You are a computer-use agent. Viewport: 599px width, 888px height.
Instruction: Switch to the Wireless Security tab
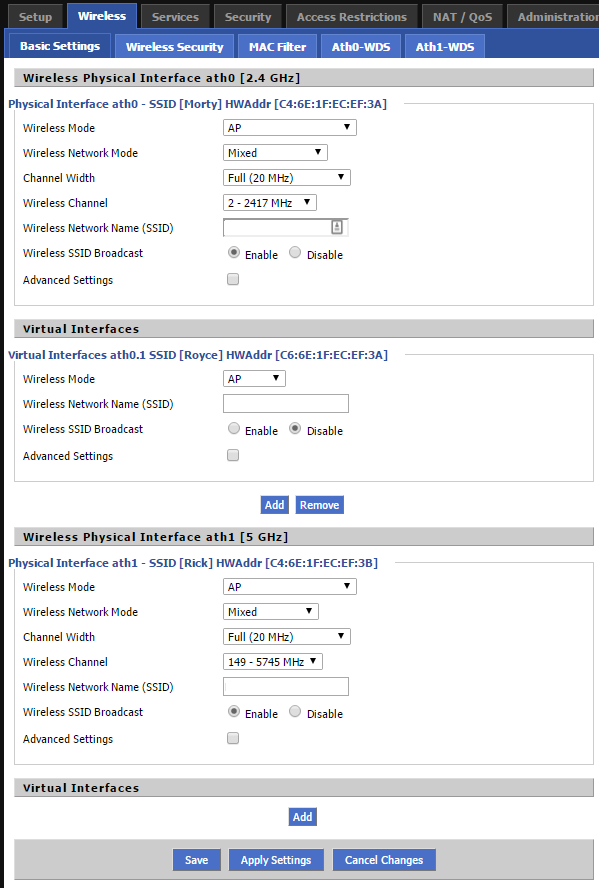173,45
